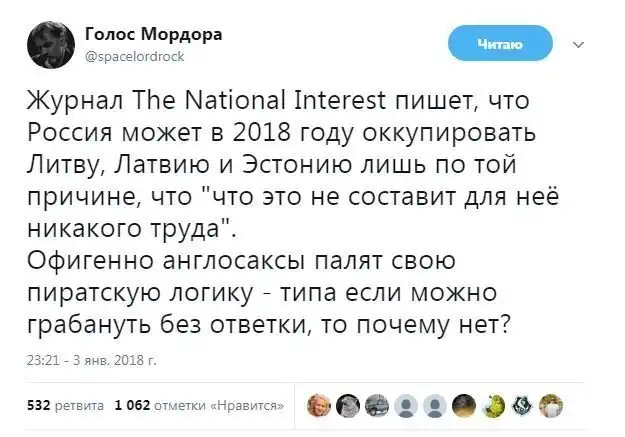Open the green character liker avatar
This screenshot has width=625, height=437.
[x=493, y=404]
